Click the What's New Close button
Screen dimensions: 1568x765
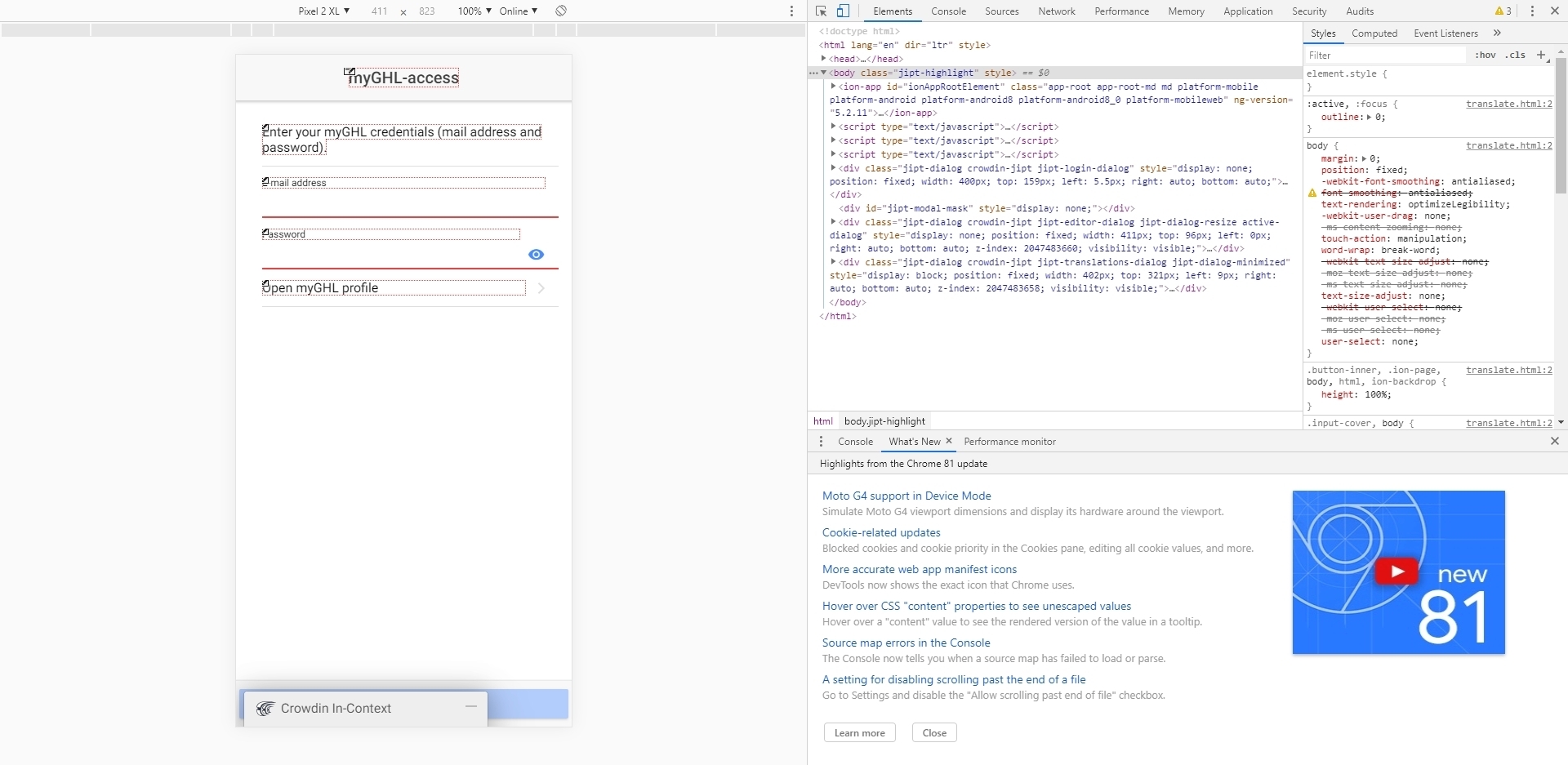pyautogui.click(x=934, y=732)
